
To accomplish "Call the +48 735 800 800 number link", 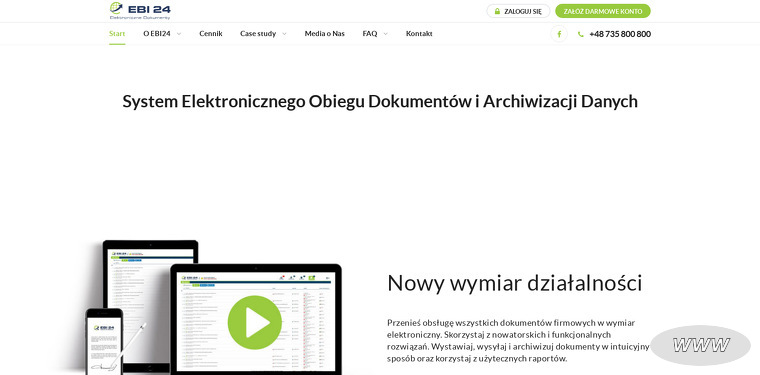I will pyautogui.click(x=620, y=34).
